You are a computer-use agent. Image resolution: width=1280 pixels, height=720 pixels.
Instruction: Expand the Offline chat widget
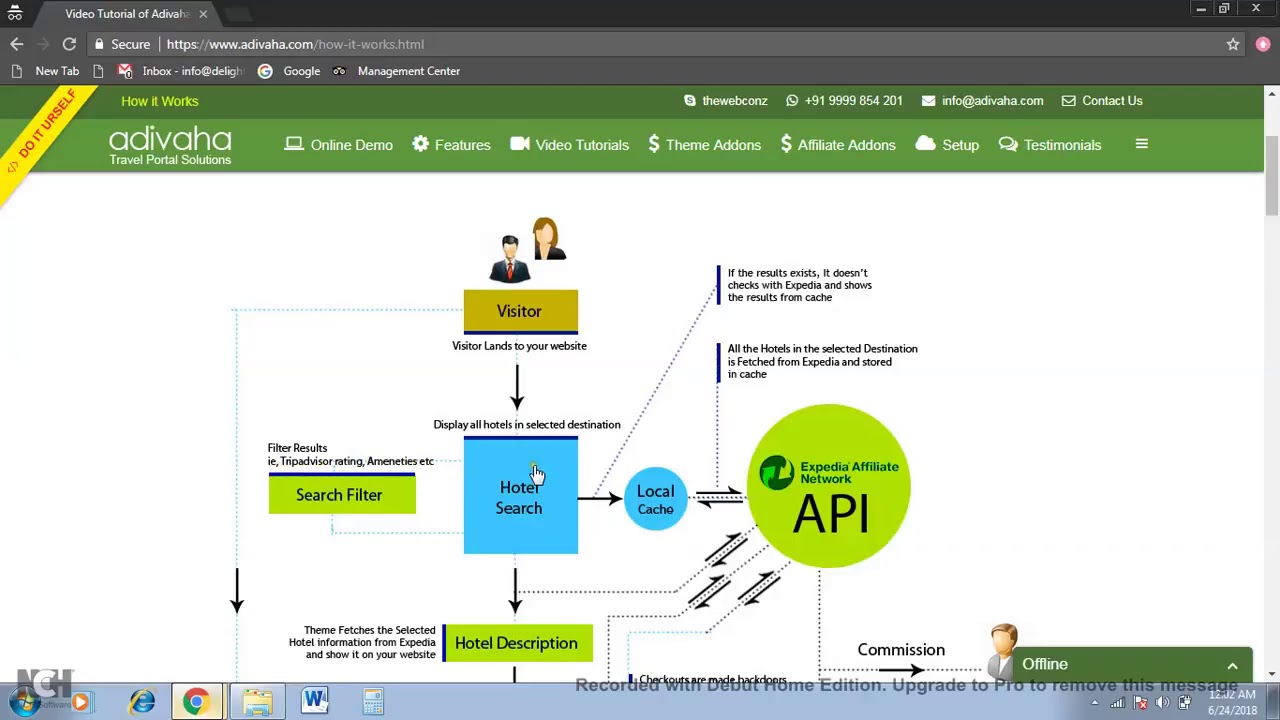(x=1130, y=664)
